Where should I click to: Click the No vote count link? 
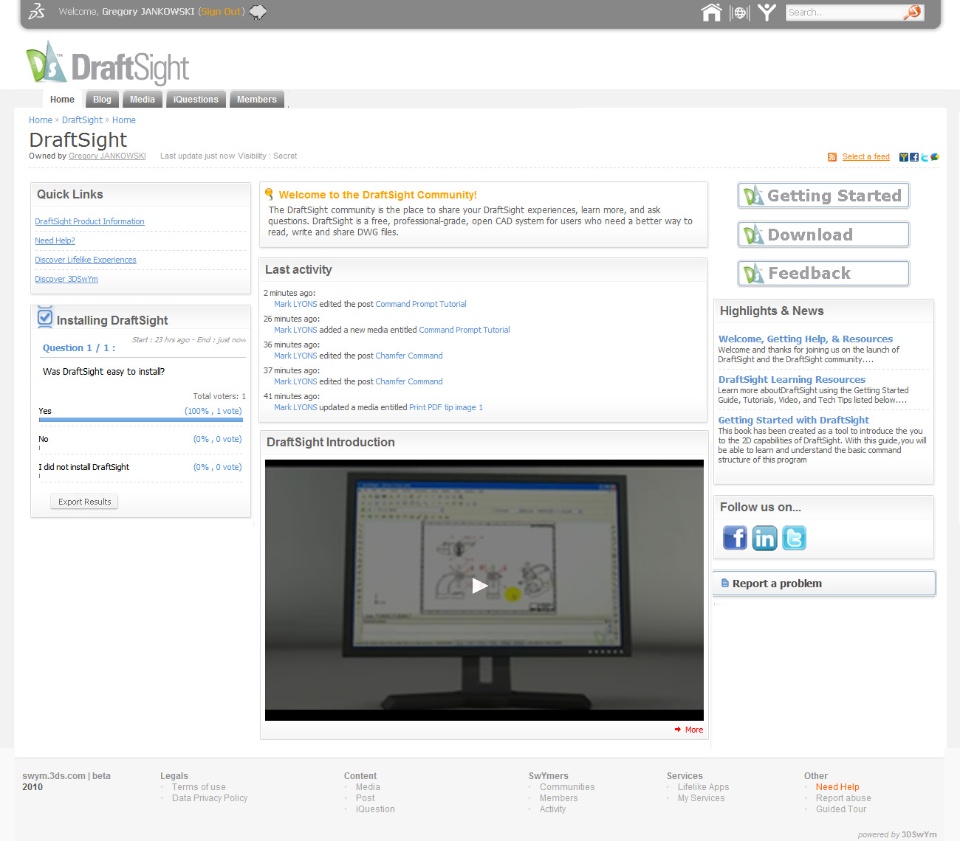(x=217, y=439)
